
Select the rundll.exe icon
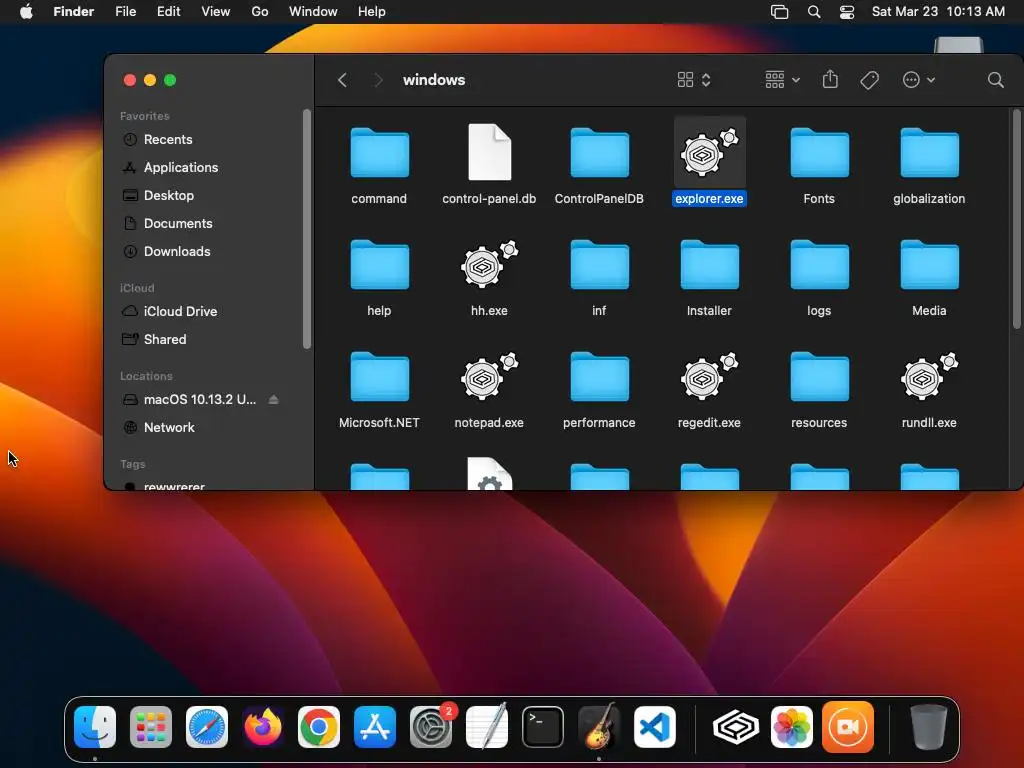pyautogui.click(x=929, y=377)
